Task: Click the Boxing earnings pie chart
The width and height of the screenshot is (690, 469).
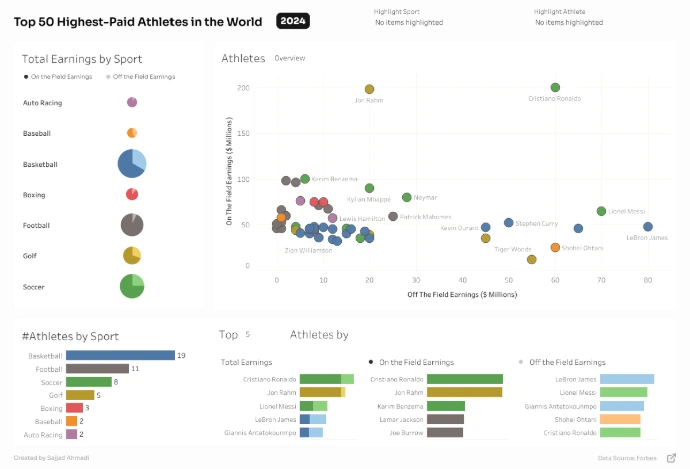Action: (x=132, y=194)
